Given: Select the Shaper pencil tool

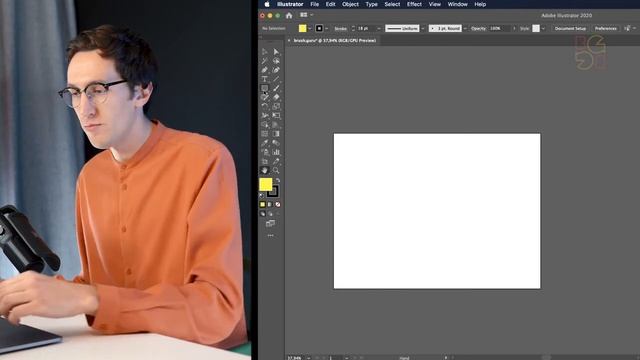Looking at the screenshot, I should pos(264,97).
